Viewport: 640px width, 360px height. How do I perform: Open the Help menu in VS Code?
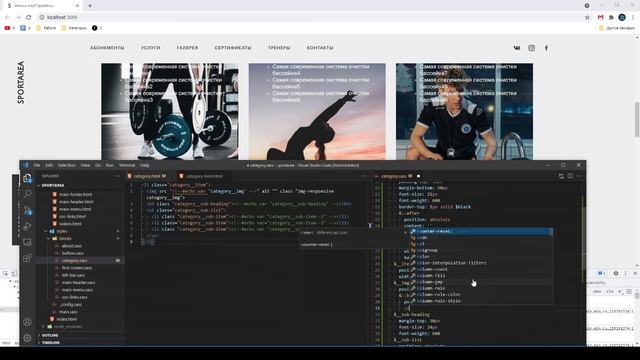[x=144, y=165]
